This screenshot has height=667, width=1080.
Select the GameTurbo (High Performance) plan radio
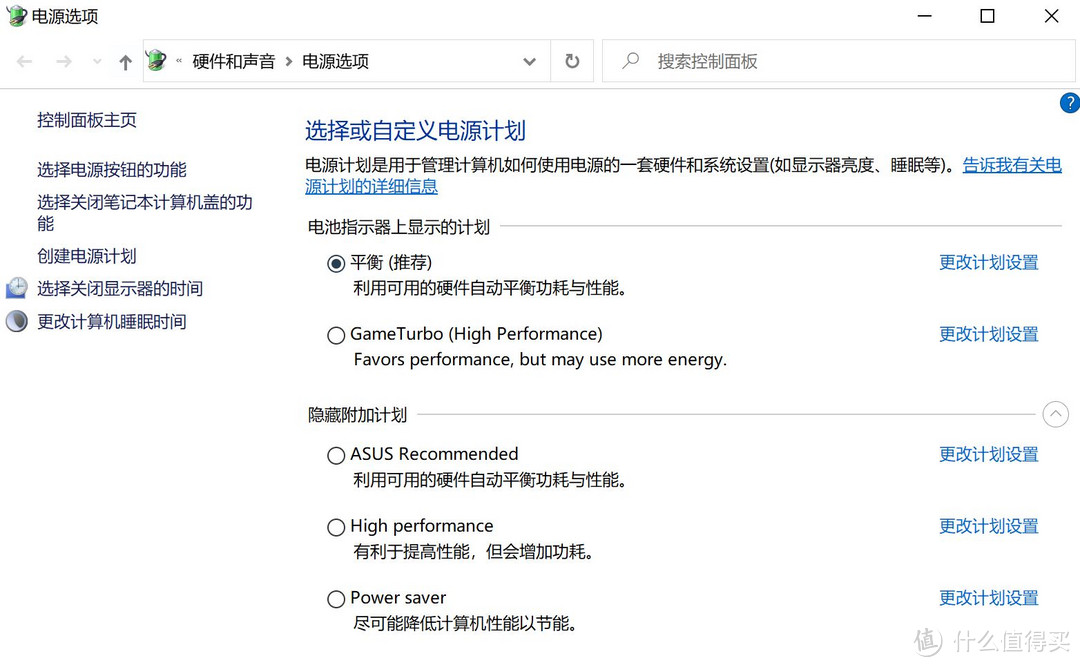pyautogui.click(x=336, y=336)
